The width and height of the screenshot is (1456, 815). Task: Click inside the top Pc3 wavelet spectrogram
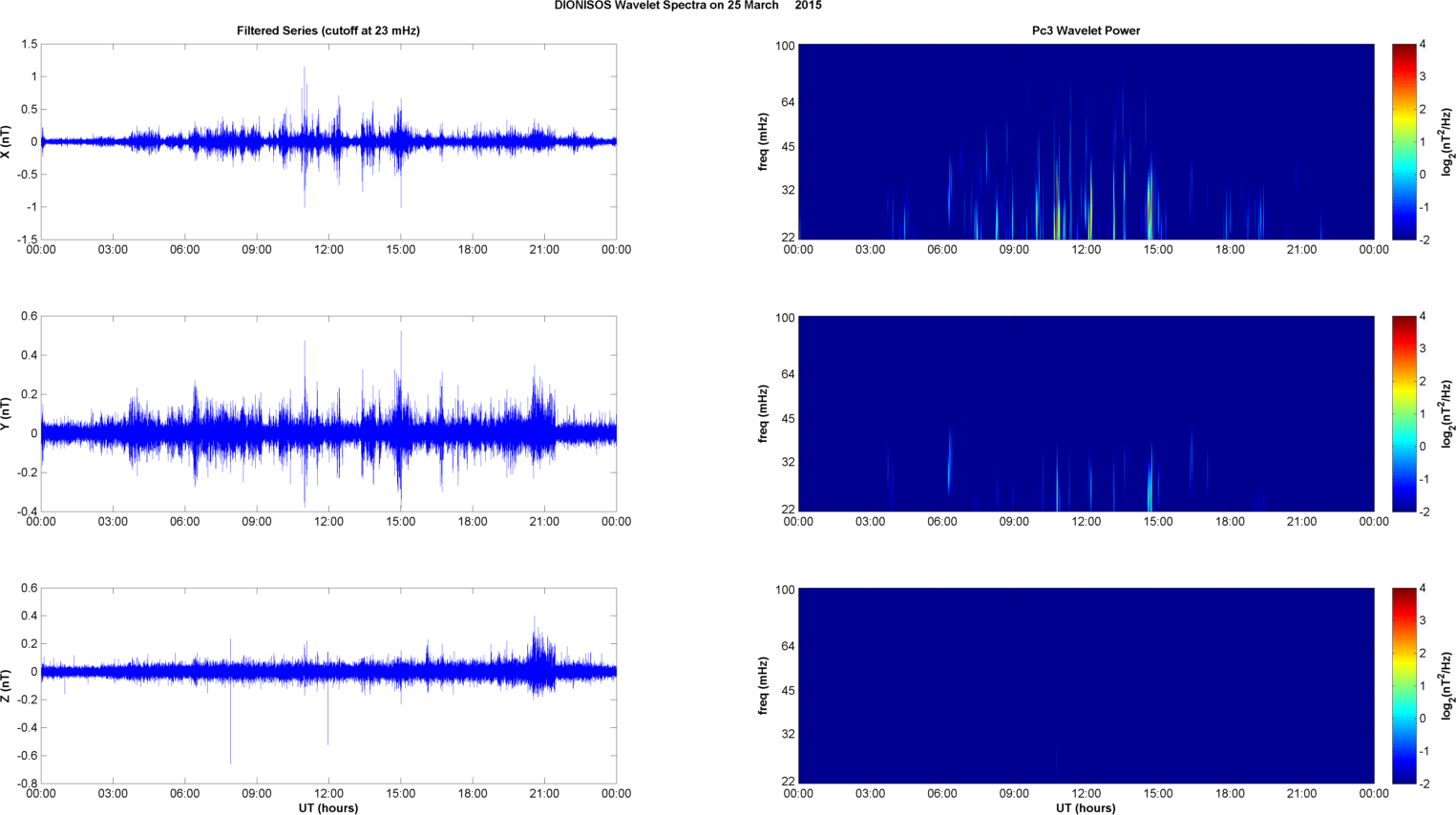click(1086, 141)
